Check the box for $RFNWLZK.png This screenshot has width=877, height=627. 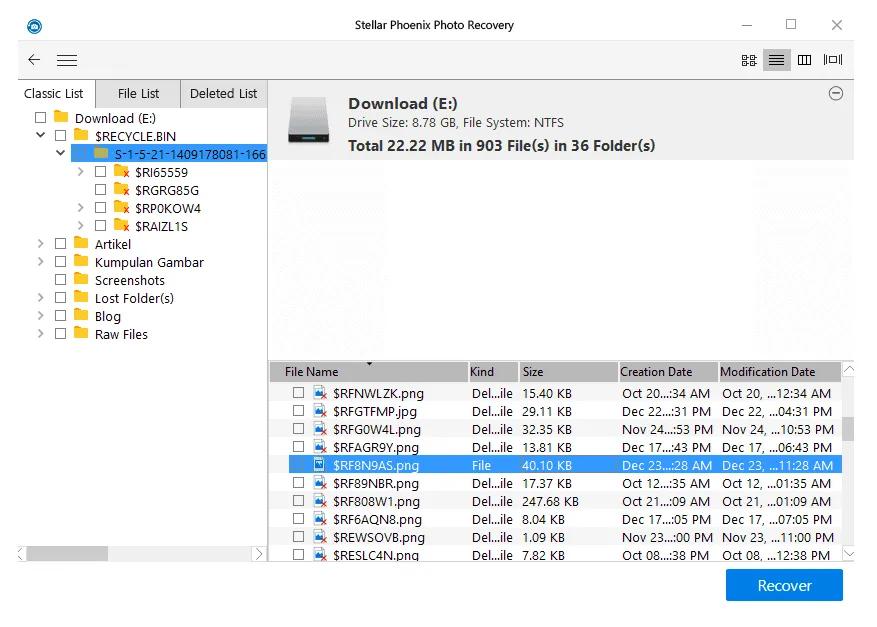299,393
